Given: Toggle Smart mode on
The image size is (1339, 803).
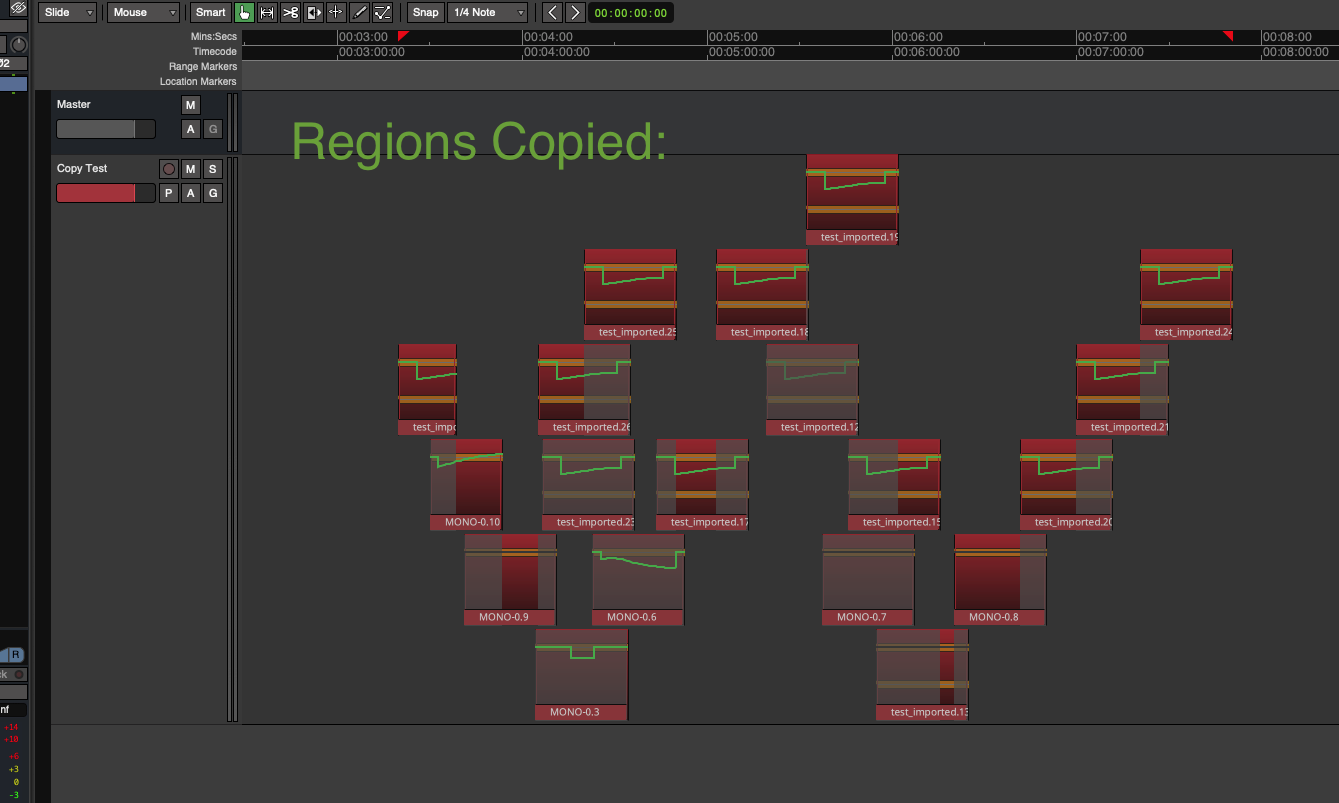Looking at the screenshot, I should (x=210, y=13).
